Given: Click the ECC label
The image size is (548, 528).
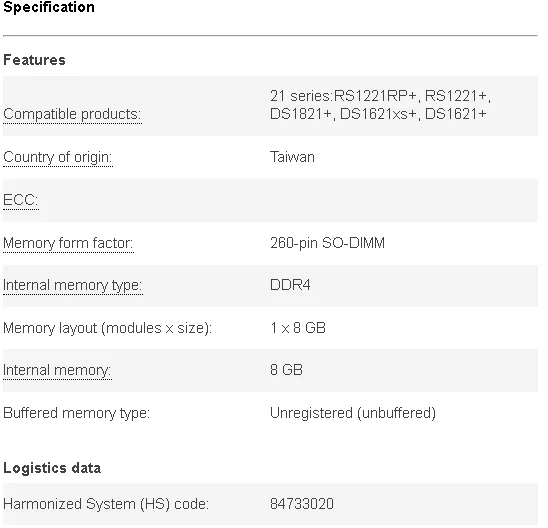Looking at the screenshot, I should (x=21, y=200).
